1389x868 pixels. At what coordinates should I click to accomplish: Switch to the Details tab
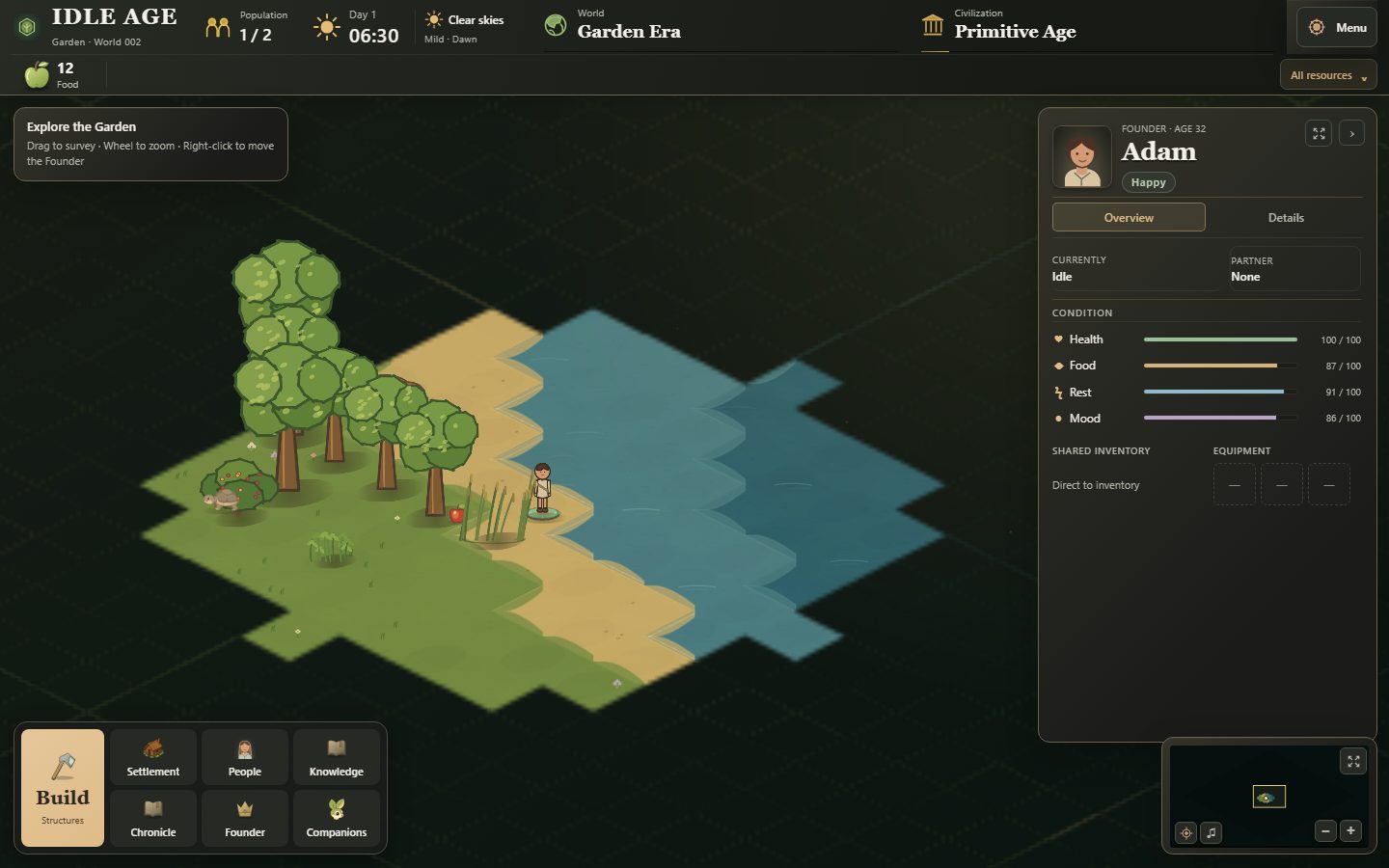(1286, 218)
